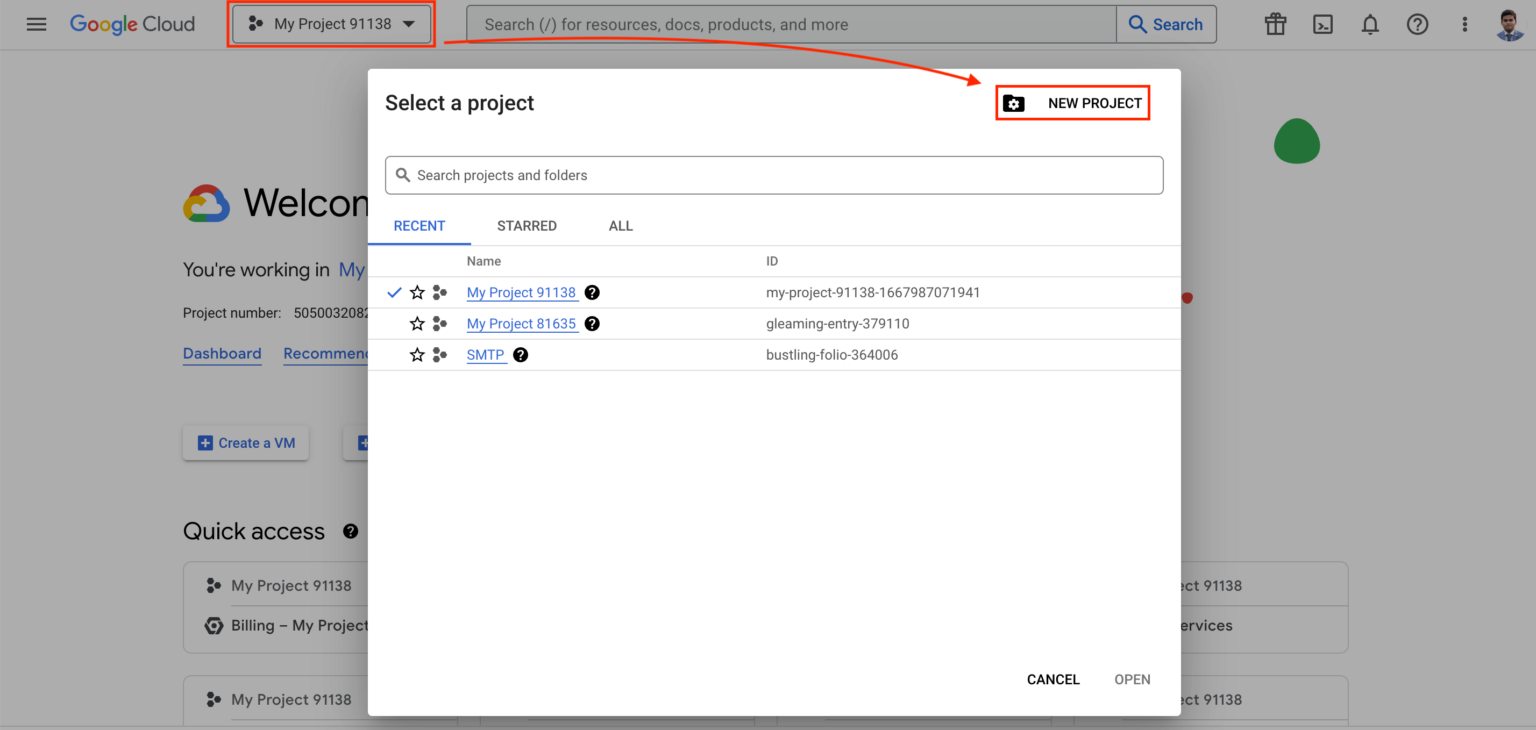
Task: Click the NEW PROJECT button
Action: tap(1072, 102)
